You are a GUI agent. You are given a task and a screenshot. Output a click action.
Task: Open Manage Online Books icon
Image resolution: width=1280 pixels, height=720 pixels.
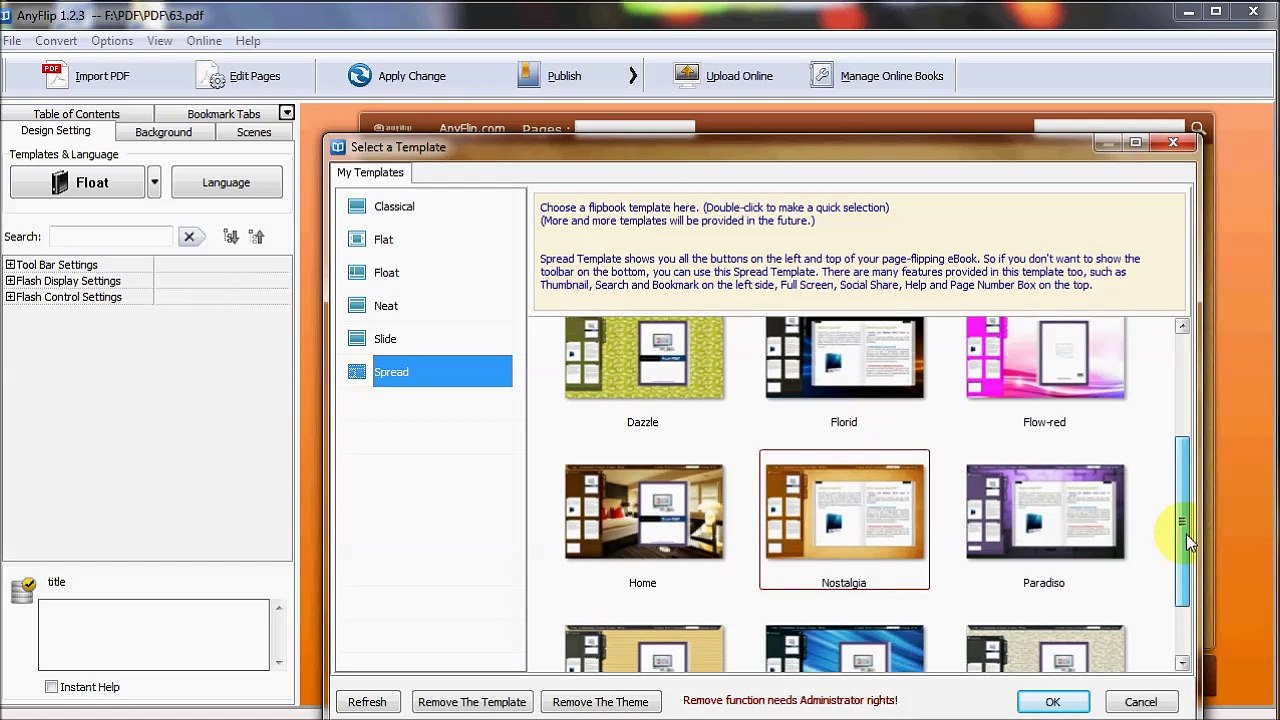point(821,75)
